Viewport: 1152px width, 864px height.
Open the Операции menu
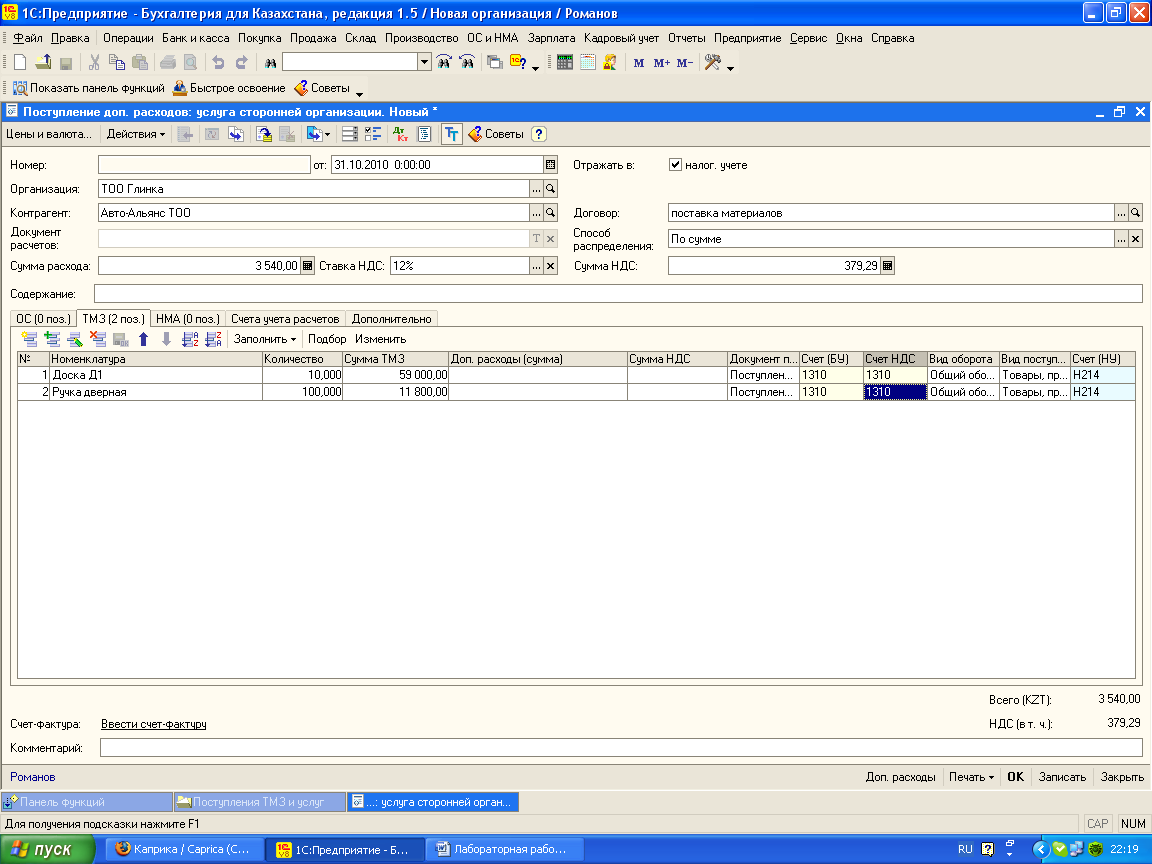(x=128, y=38)
